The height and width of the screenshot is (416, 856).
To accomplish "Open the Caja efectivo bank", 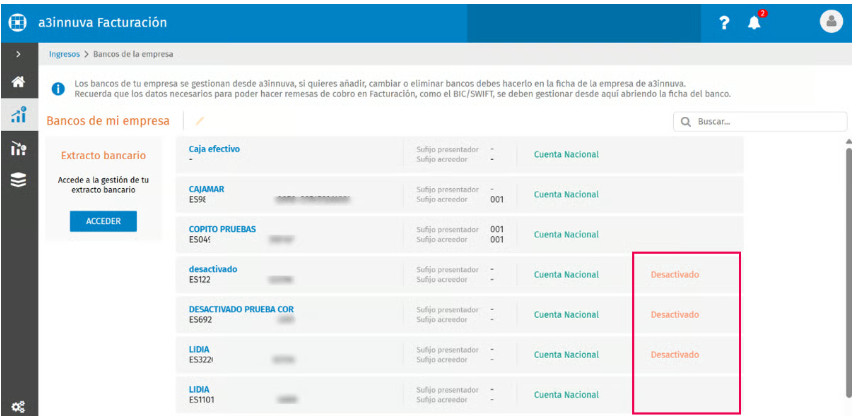I will [214, 148].
